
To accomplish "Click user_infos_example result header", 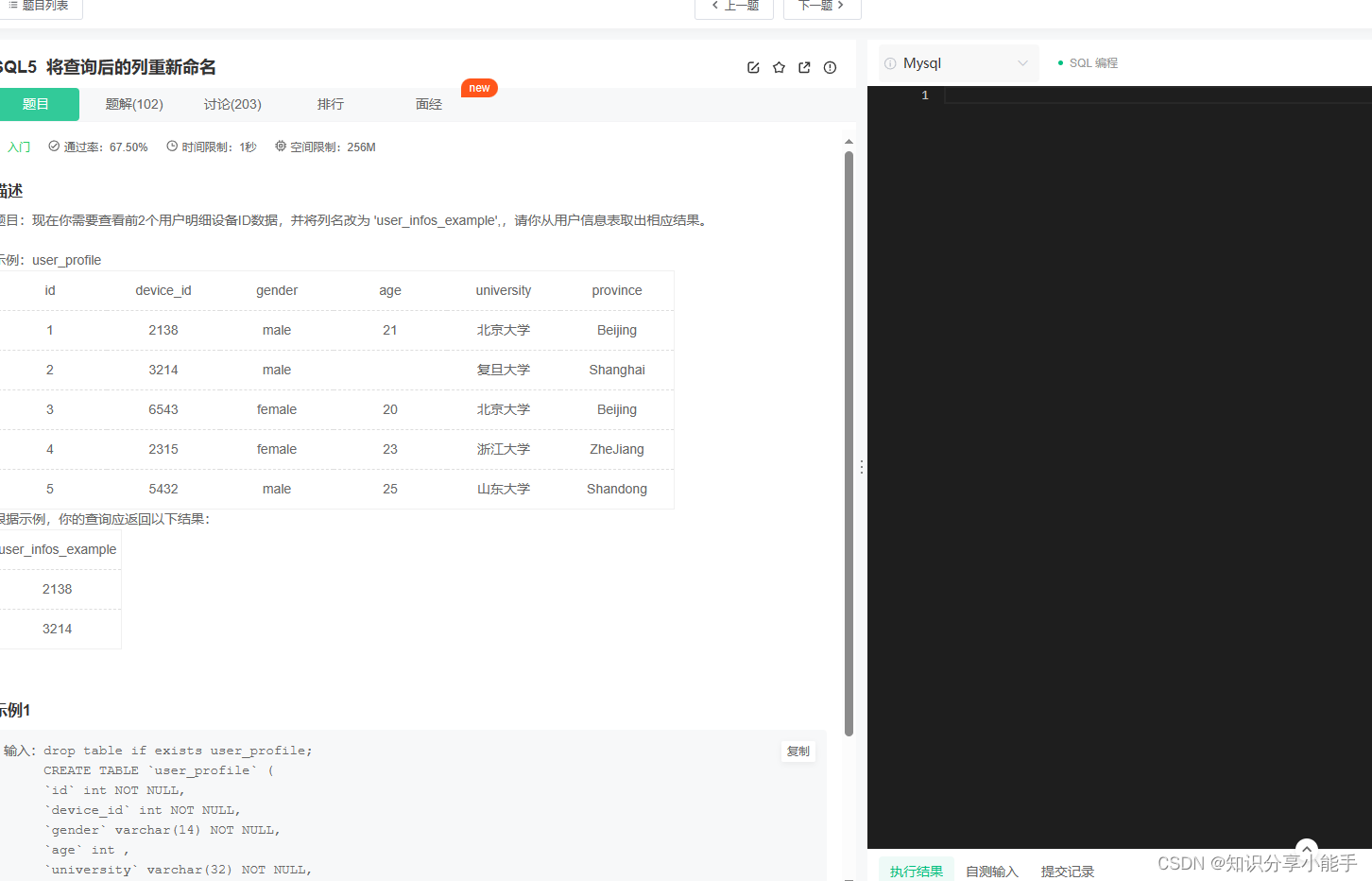I will coord(59,549).
